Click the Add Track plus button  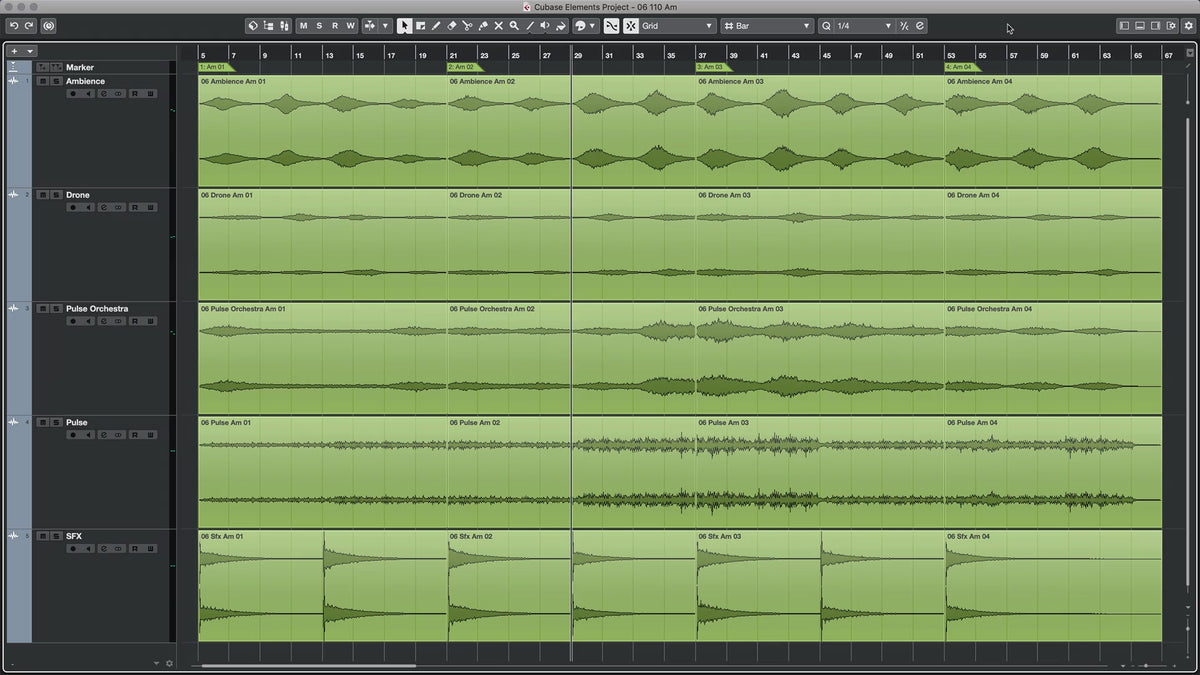point(14,51)
